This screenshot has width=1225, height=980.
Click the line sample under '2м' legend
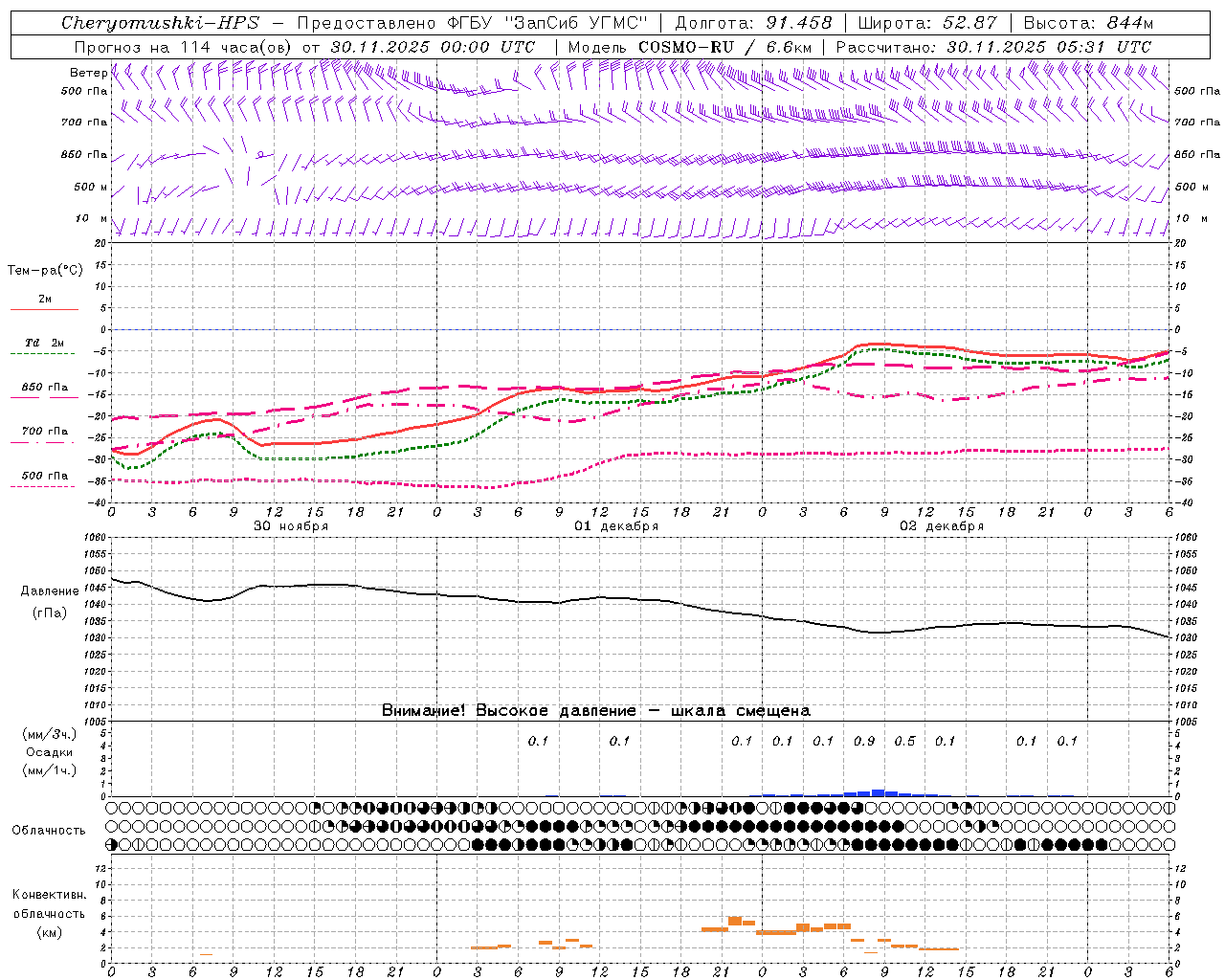click(x=44, y=310)
